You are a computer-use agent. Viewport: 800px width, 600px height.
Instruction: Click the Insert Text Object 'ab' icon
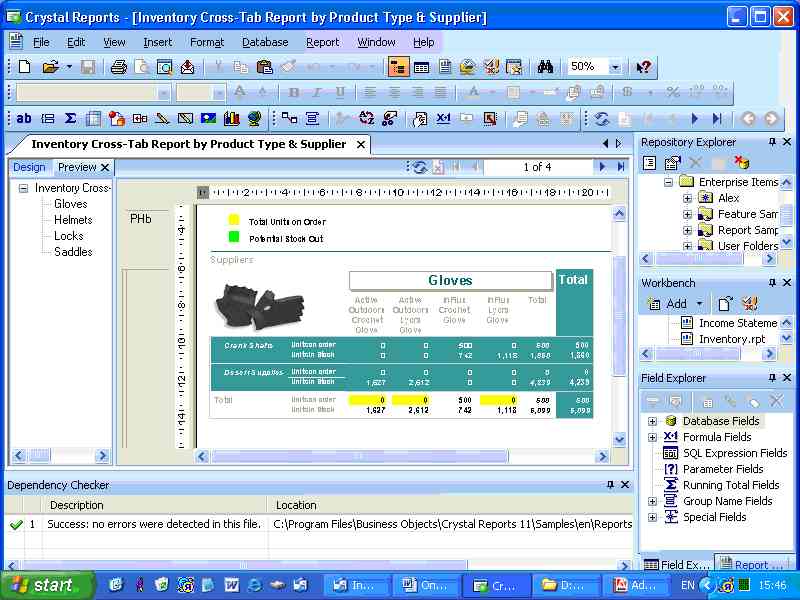click(24, 118)
